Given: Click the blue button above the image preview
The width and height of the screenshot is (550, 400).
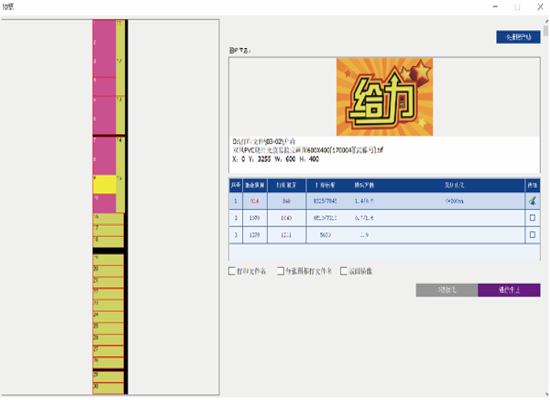Looking at the screenshot, I should [x=518, y=37].
